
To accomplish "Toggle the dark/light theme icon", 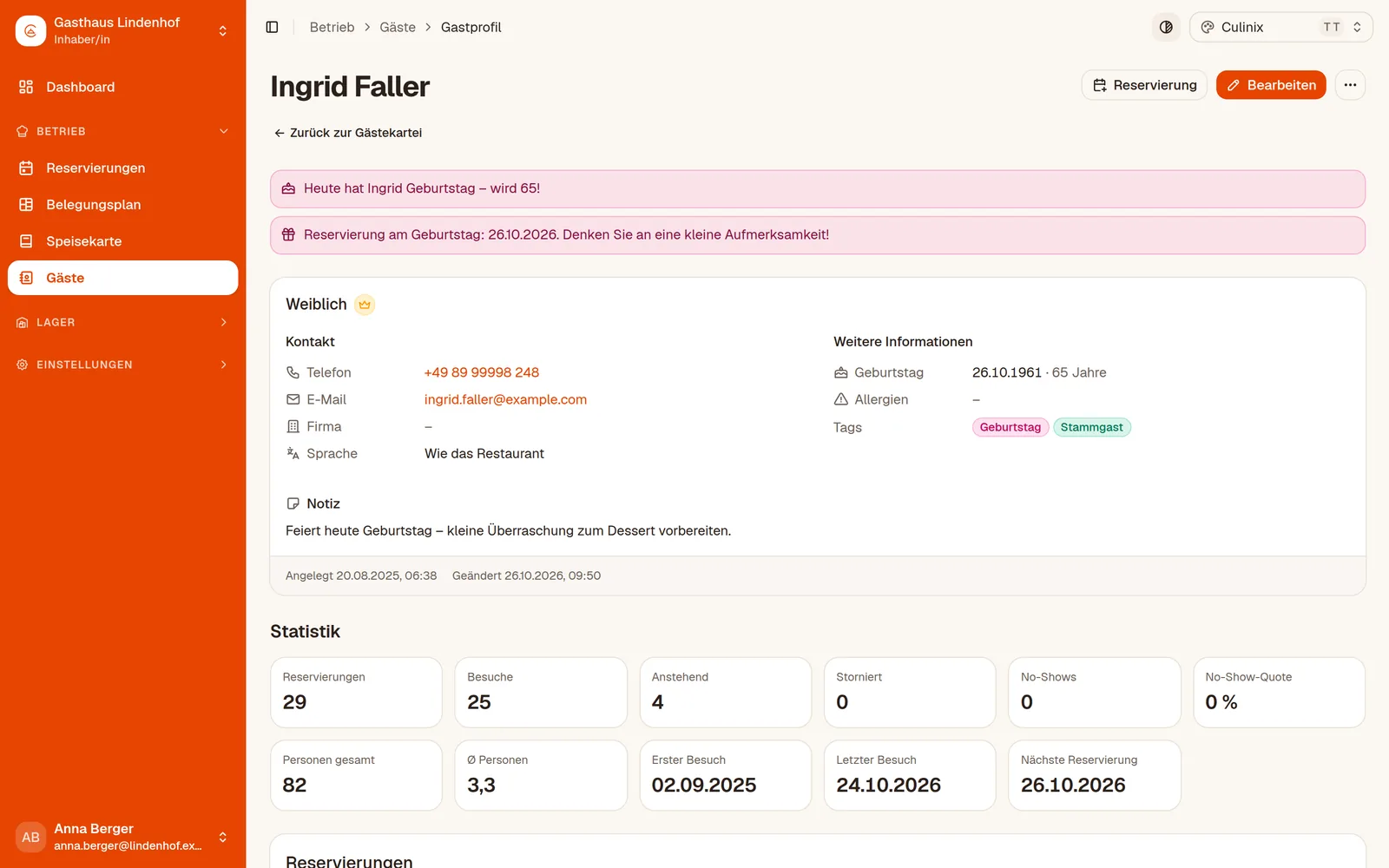I will [x=1166, y=27].
